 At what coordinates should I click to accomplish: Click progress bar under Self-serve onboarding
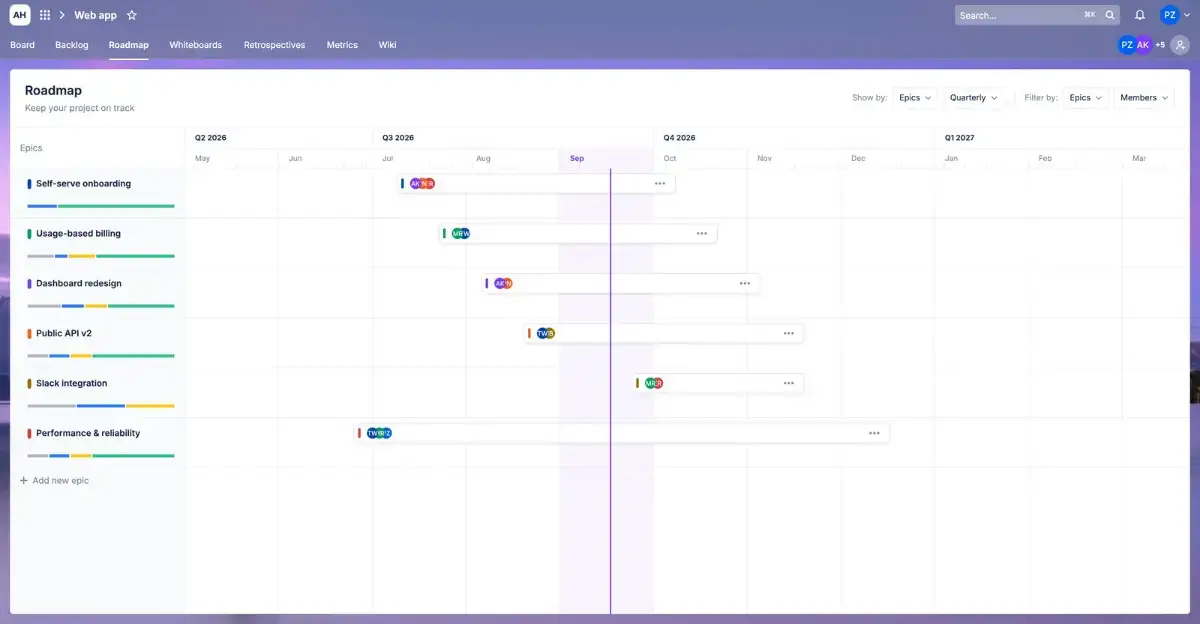[101, 206]
